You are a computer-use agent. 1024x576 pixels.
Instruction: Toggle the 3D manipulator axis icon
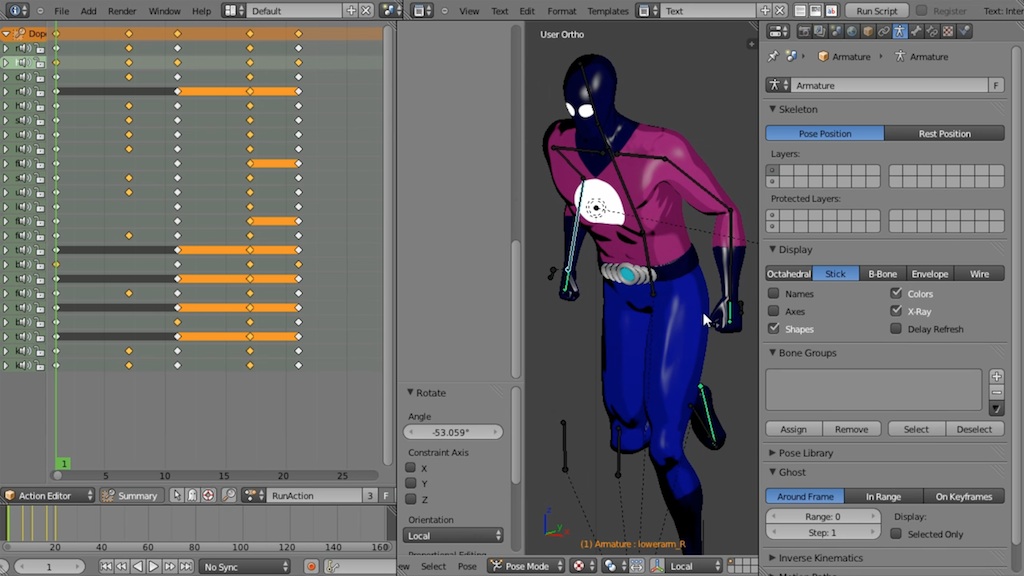coord(657,566)
